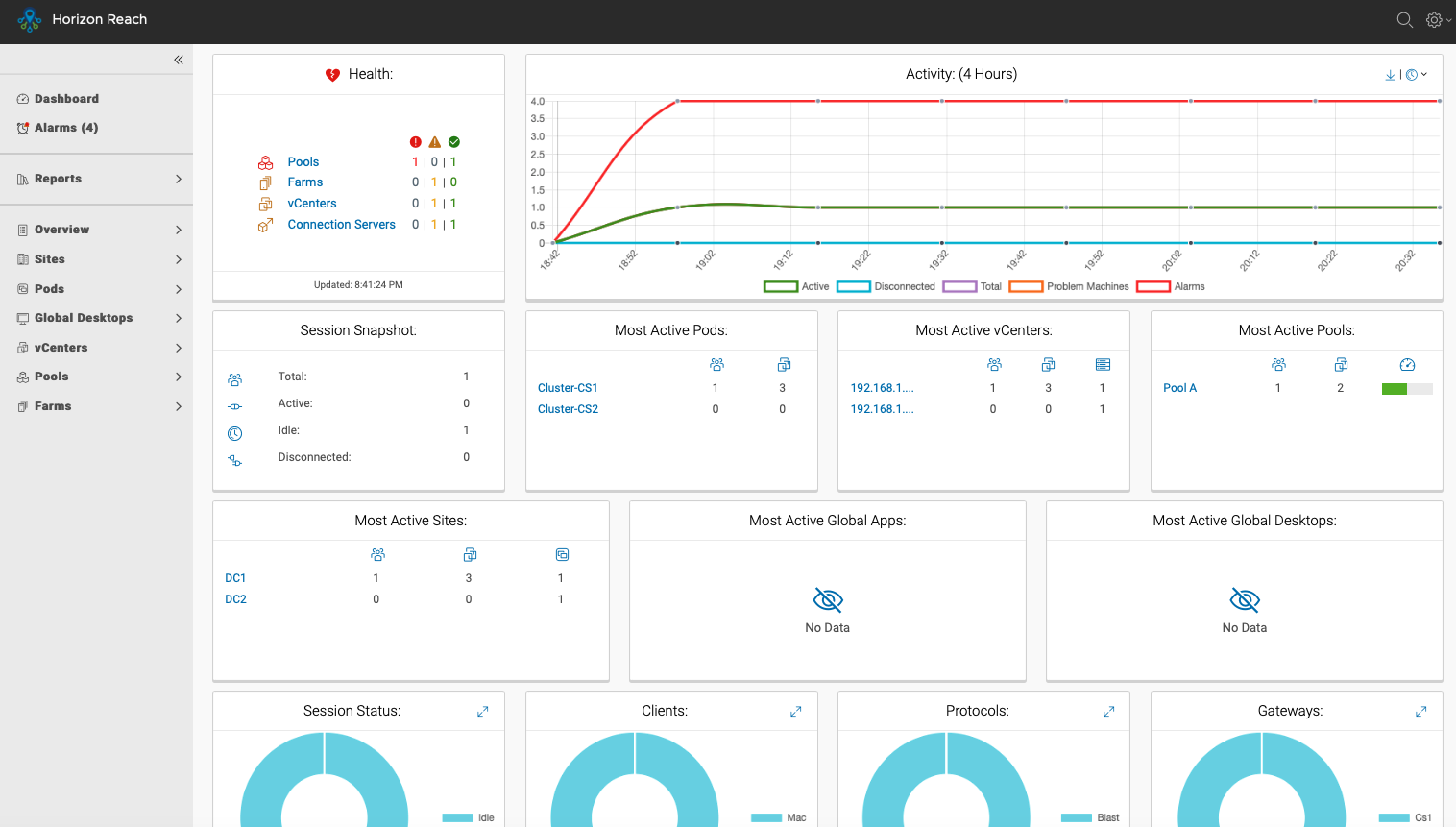
Task: Toggle Problem Machines series in chart legend
Action: 1069,286
